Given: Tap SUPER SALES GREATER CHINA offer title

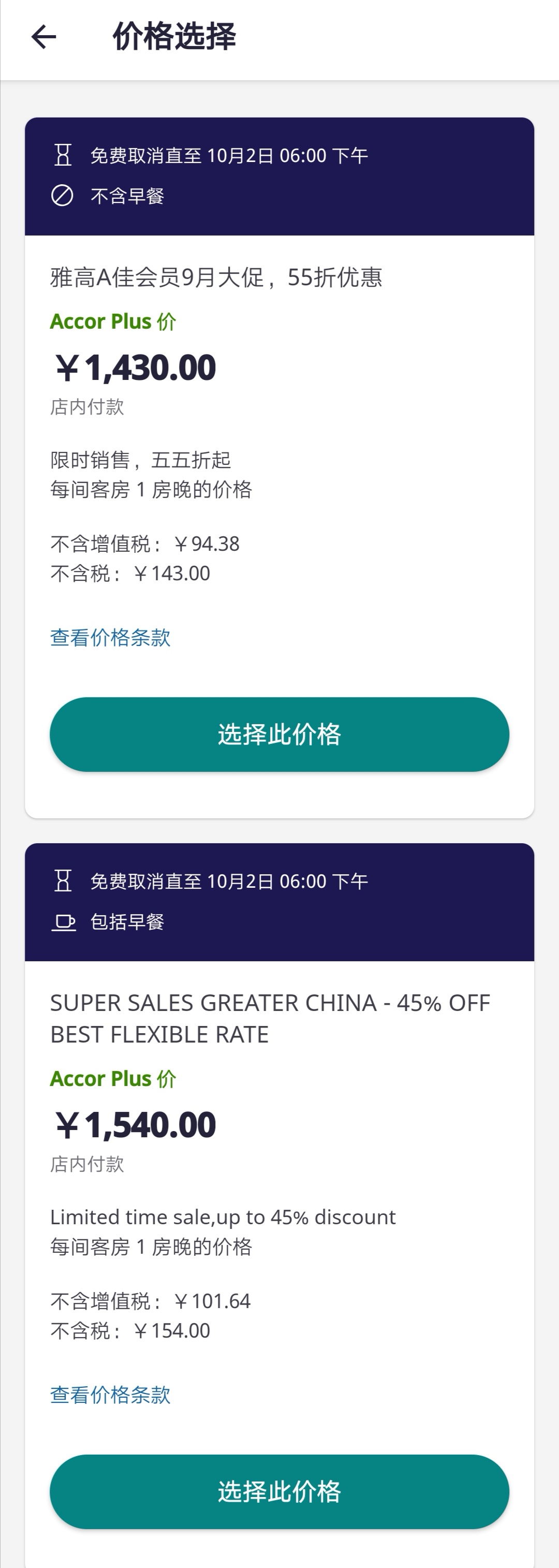Looking at the screenshot, I should [x=270, y=1018].
